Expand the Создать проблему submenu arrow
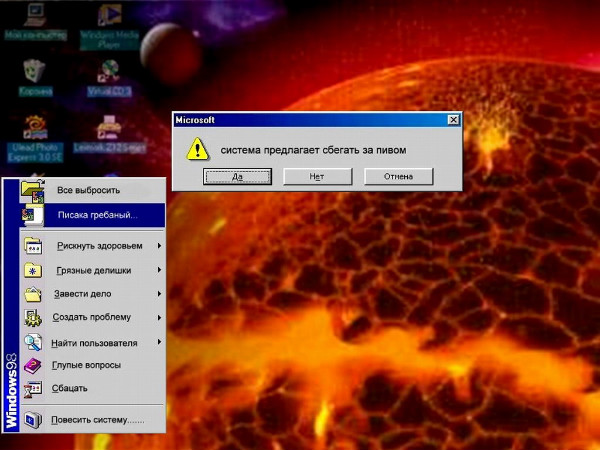This screenshot has height=450, width=600. pos(159,318)
